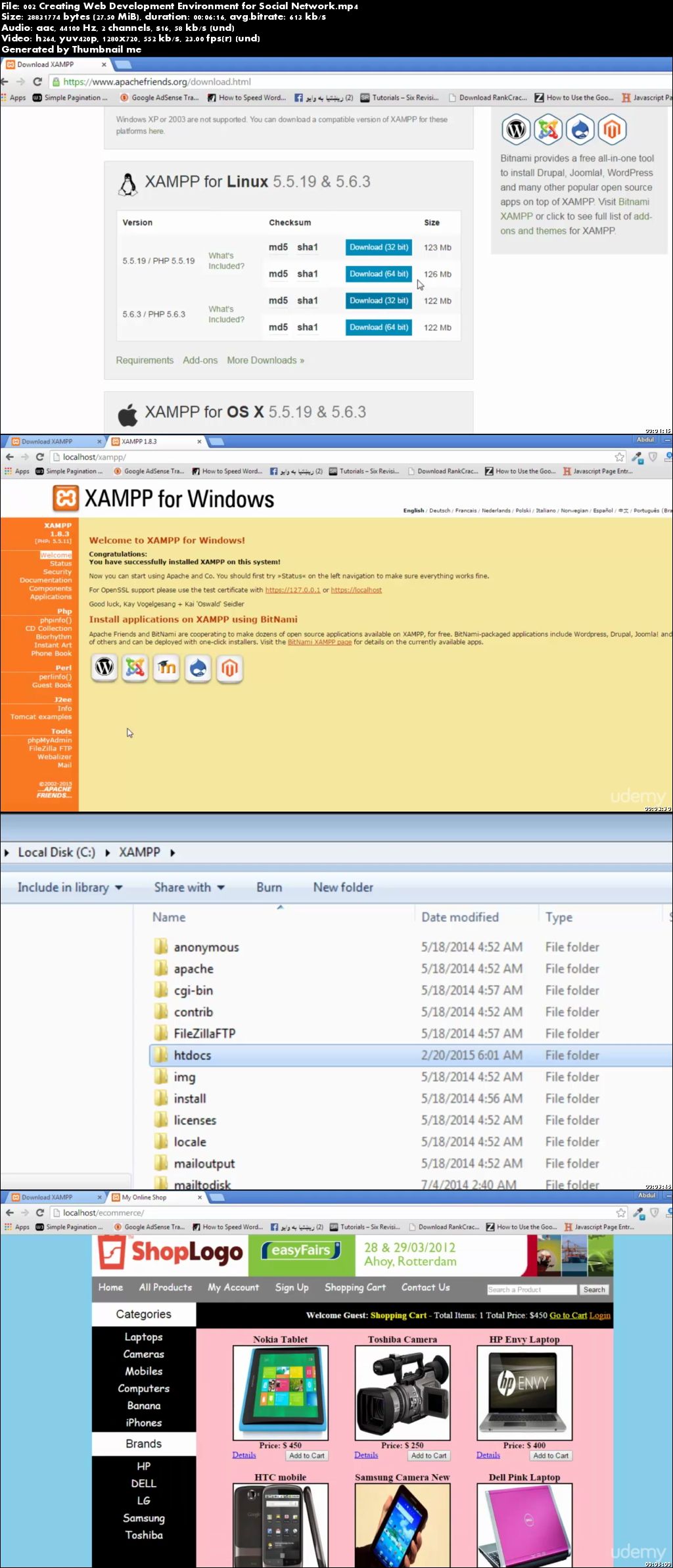The width and height of the screenshot is (673, 1568).
Task: Close the XAMPP 1.8.3 browser tab
Action: [x=199, y=442]
